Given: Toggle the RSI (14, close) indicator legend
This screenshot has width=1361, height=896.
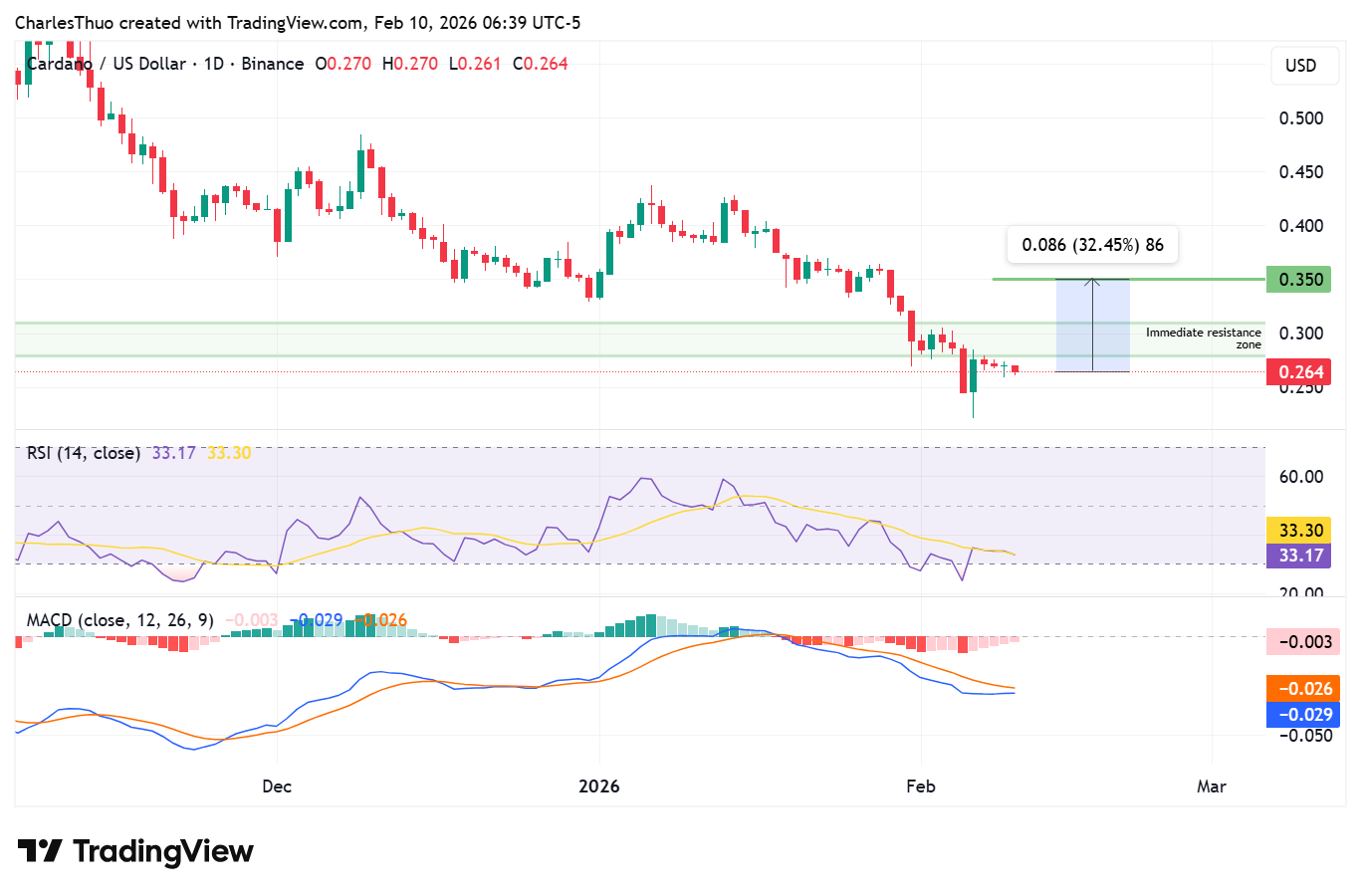Looking at the screenshot, I should [x=83, y=453].
